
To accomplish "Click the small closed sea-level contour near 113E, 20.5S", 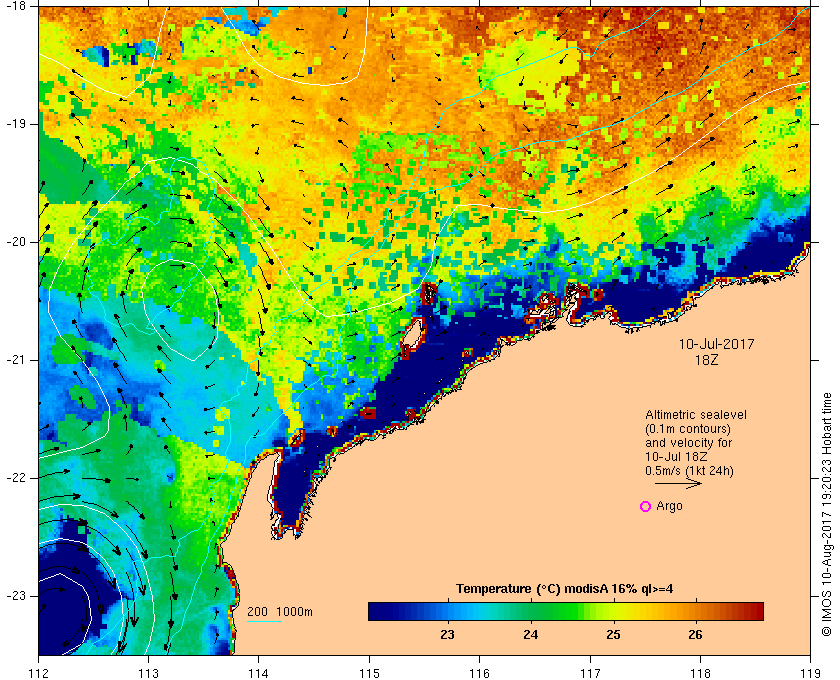I will [x=181, y=310].
